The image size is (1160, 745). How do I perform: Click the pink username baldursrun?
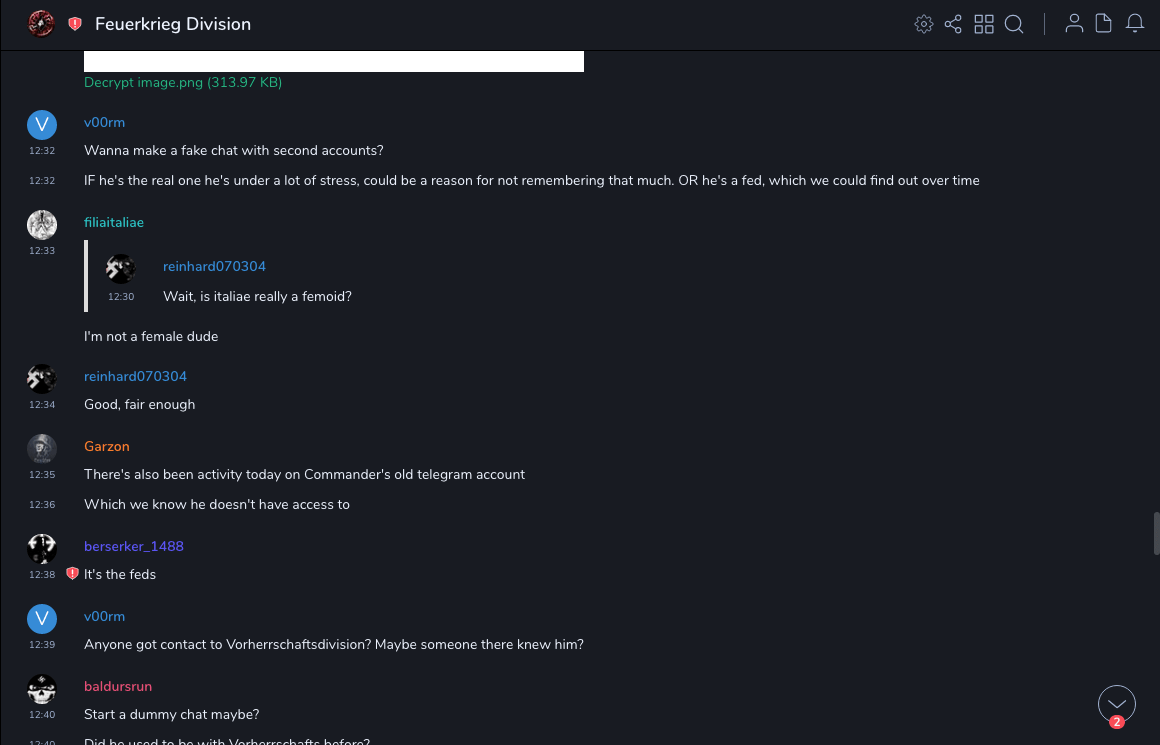pyautogui.click(x=118, y=687)
